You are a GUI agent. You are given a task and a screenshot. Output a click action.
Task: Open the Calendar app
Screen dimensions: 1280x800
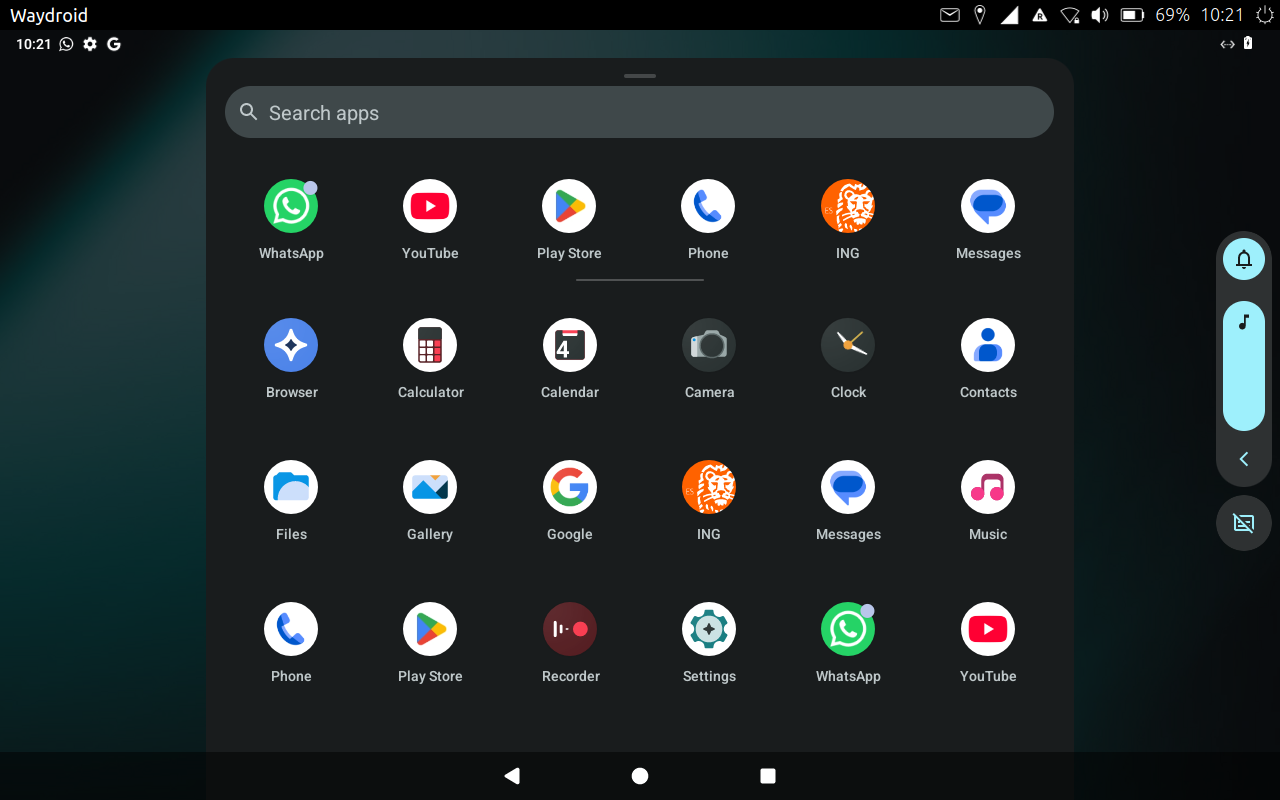(x=570, y=346)
